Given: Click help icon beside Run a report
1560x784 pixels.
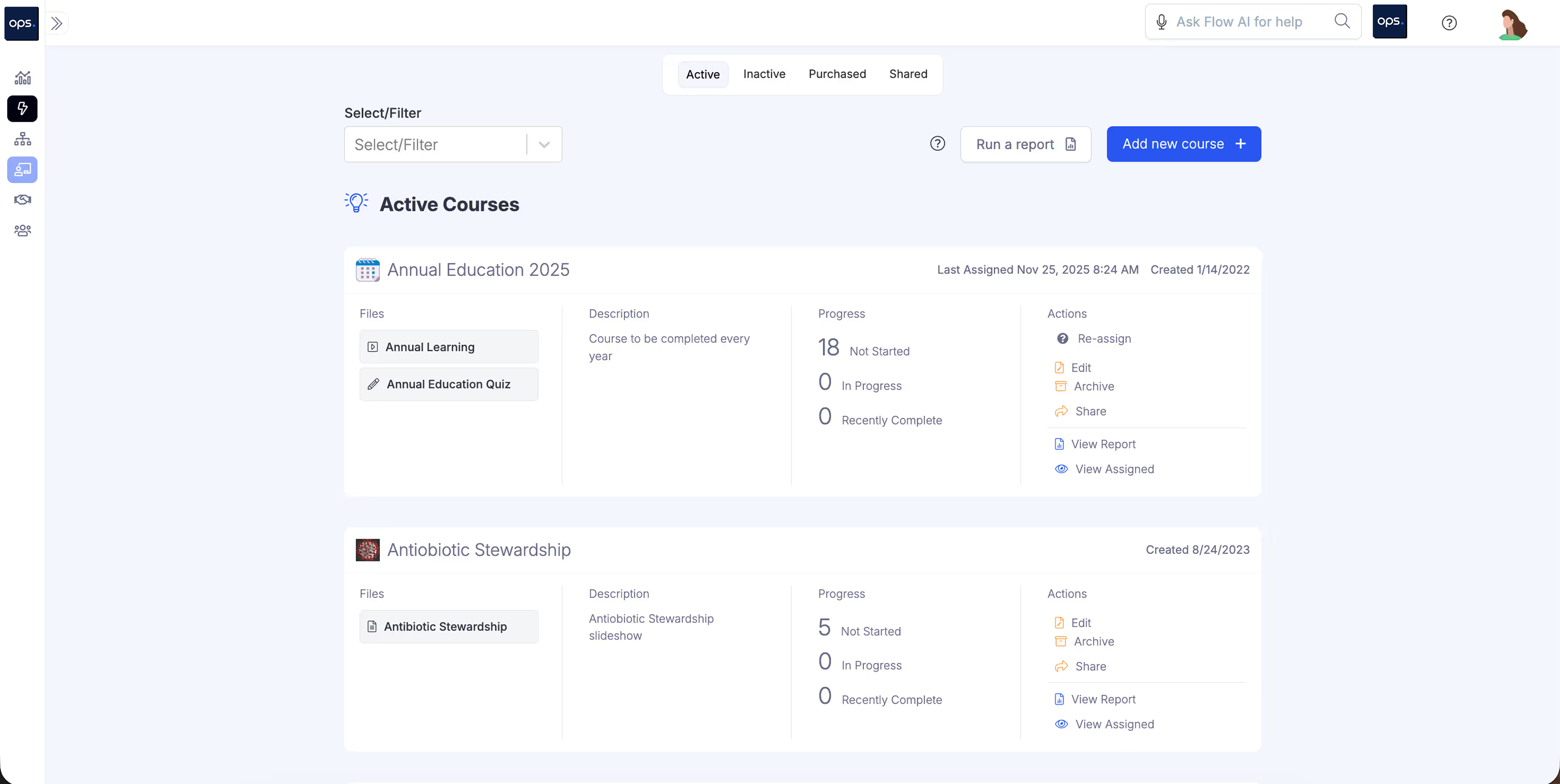Looking at the screenshot, I should [937, 143].
